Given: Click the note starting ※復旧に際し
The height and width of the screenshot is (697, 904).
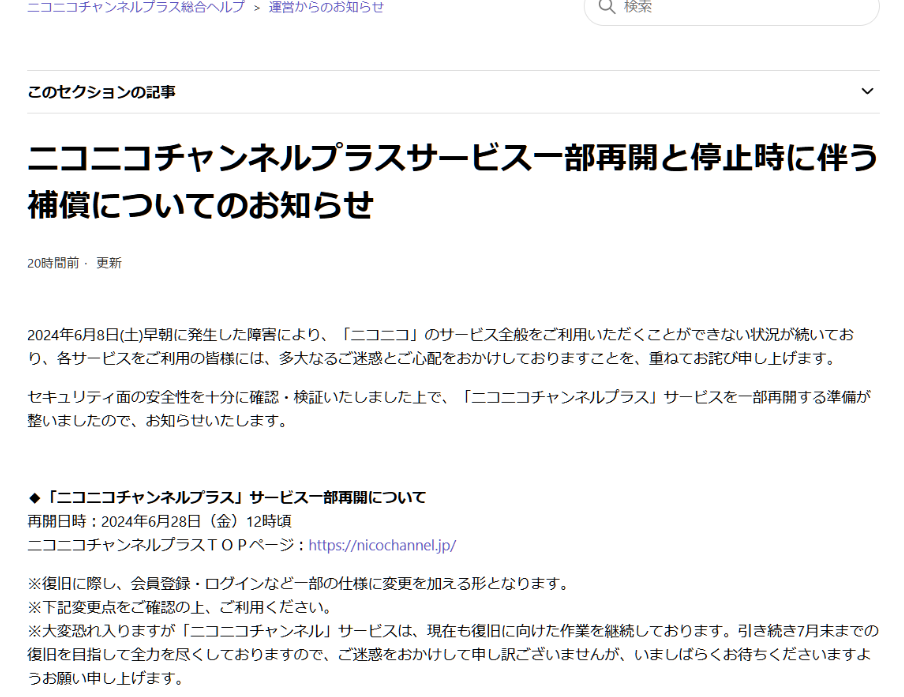Looking at the screenshot, I should click(298, 583).
